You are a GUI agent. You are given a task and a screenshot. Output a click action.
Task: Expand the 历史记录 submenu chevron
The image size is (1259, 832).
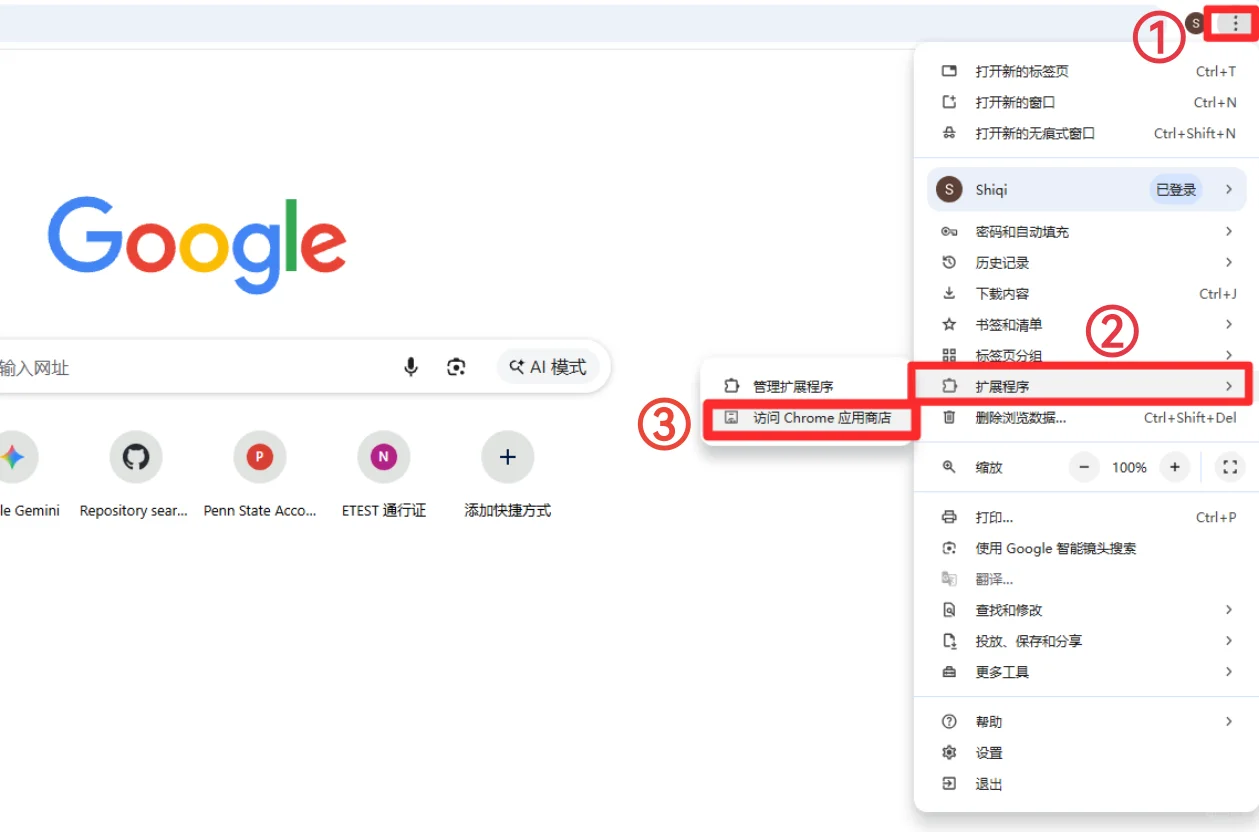click(1229, 262)
